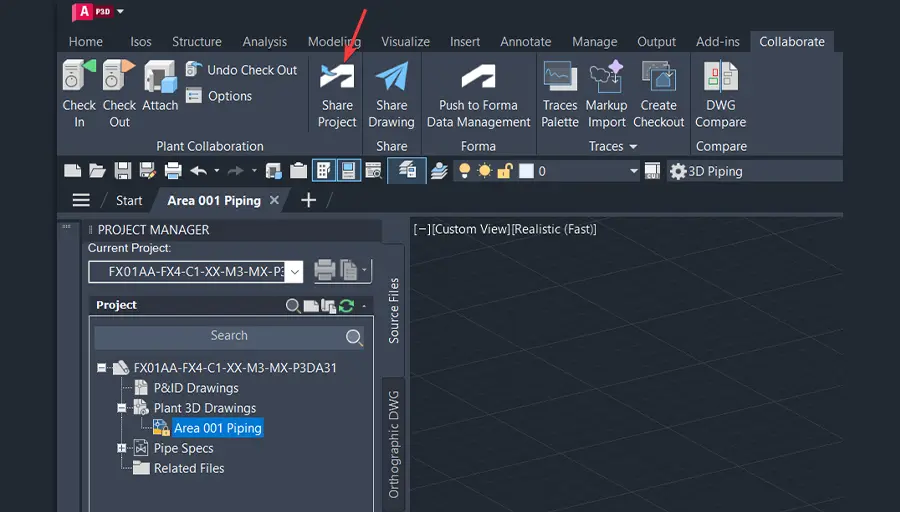
Task: Open the 3D Piping workspace selector
Action: 754,171
